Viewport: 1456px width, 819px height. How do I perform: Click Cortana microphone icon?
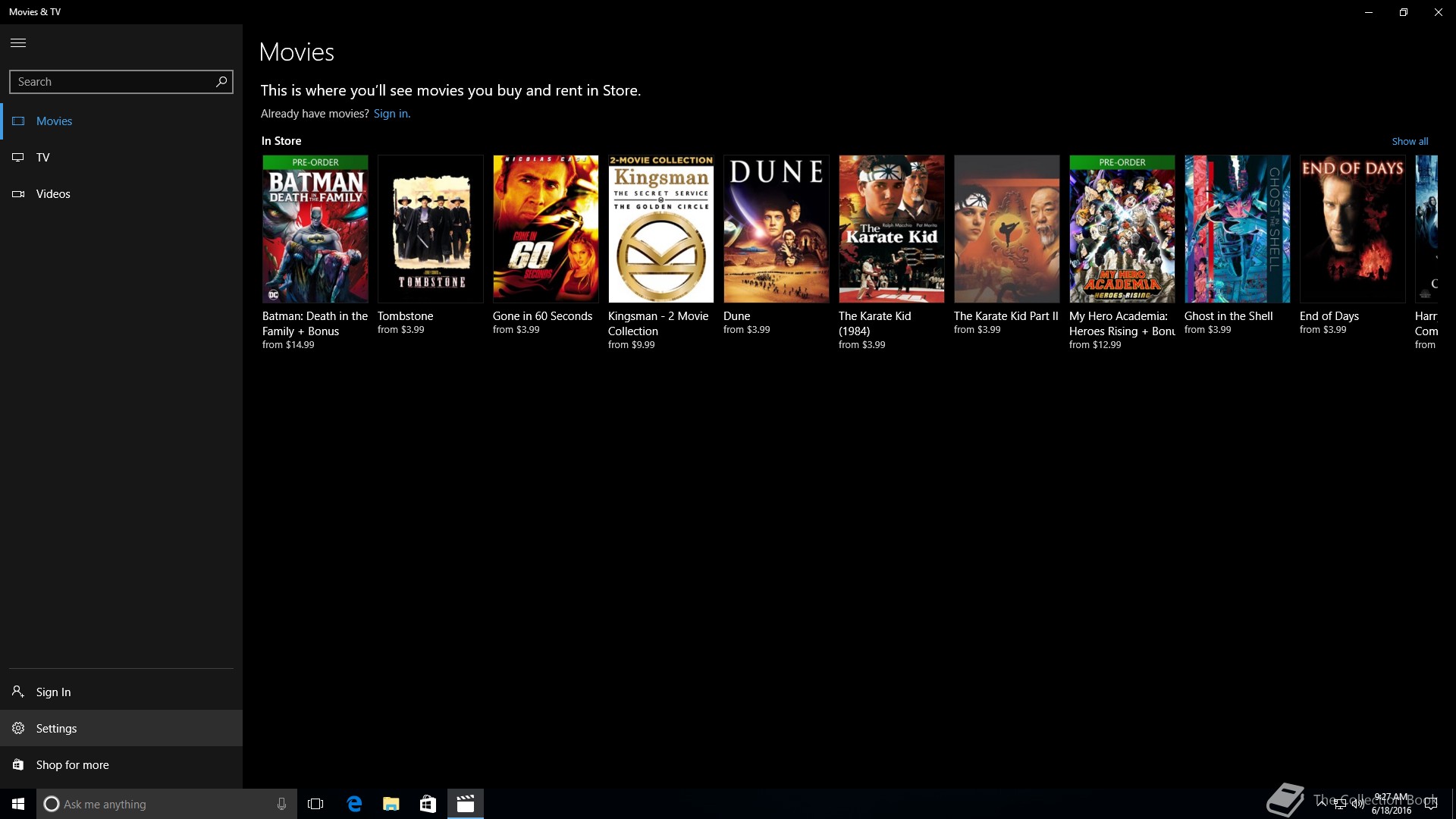[281, 804]
